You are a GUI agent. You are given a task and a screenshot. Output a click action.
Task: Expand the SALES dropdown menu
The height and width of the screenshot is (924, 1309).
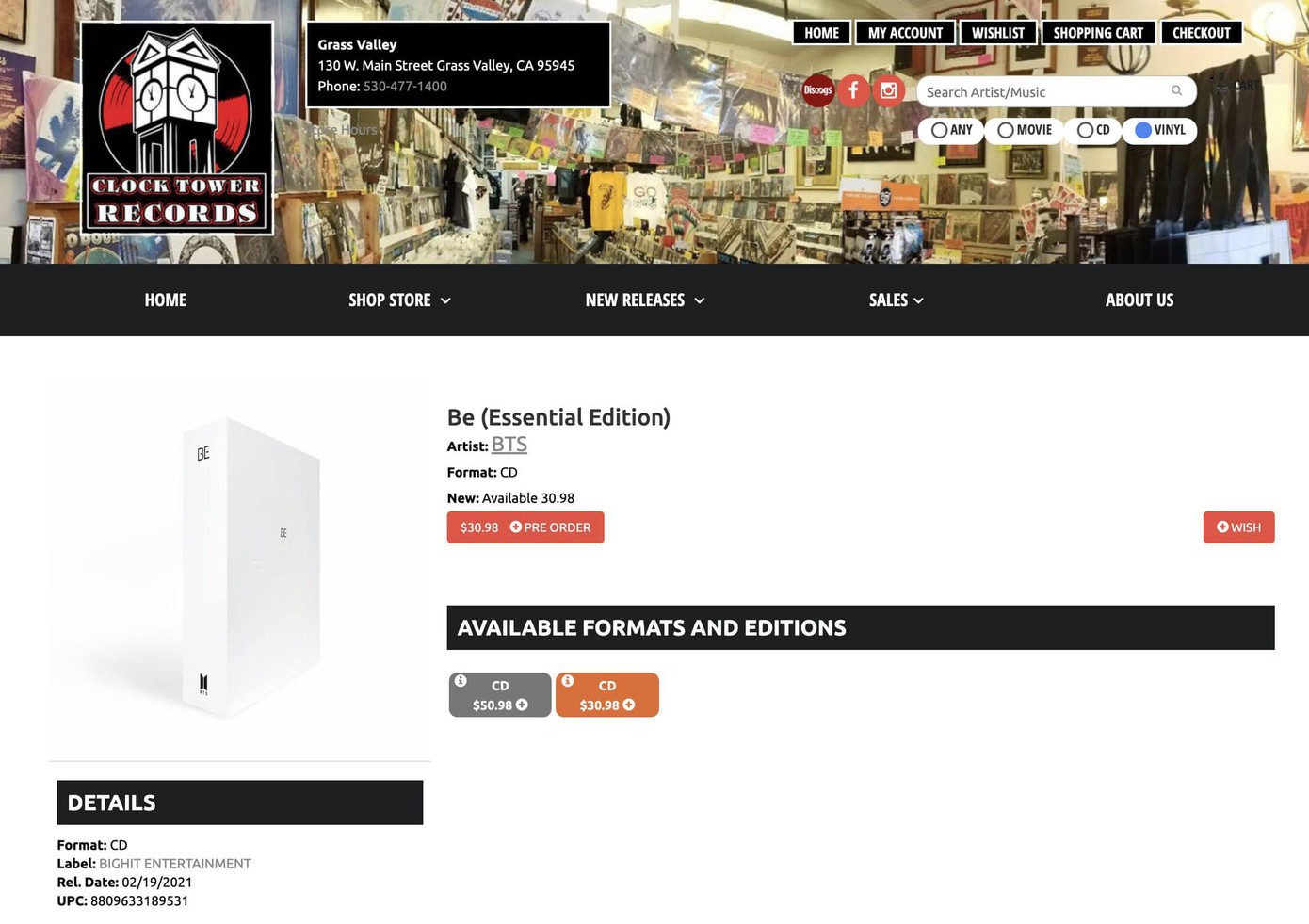coord(896,300)
